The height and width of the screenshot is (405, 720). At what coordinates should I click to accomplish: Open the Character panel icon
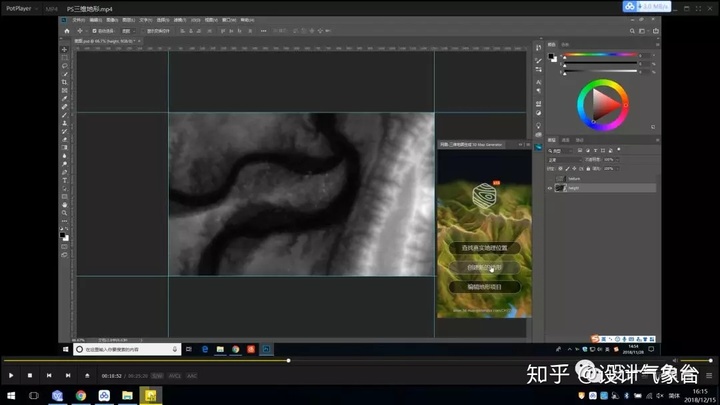(538, 82)
